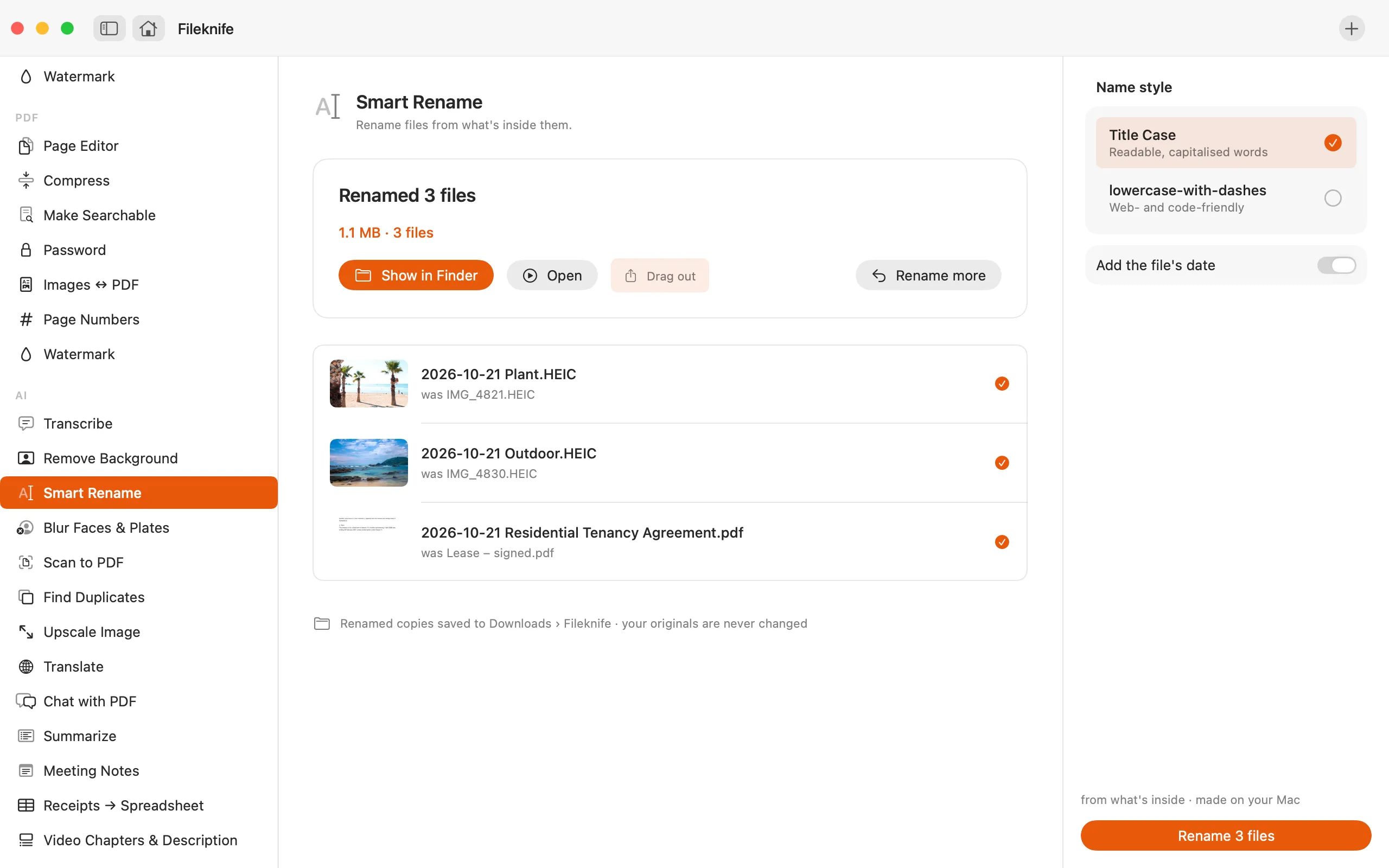Click the checkmark for Outdoor.HEIC row
Screen dimensions: 1389x868
coord(1002,463)
